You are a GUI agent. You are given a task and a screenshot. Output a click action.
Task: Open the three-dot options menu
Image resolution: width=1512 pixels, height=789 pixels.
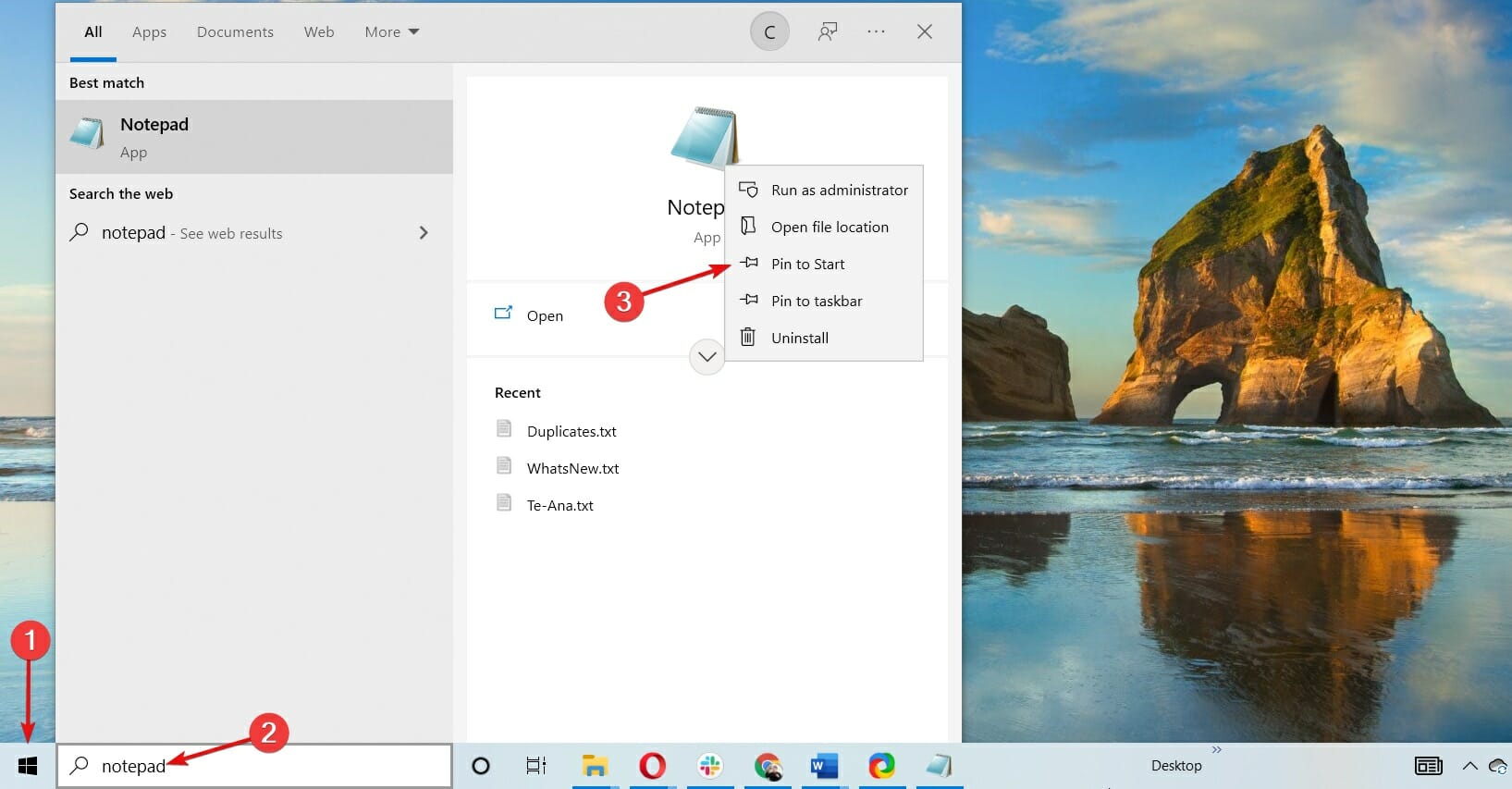point(876,32)
